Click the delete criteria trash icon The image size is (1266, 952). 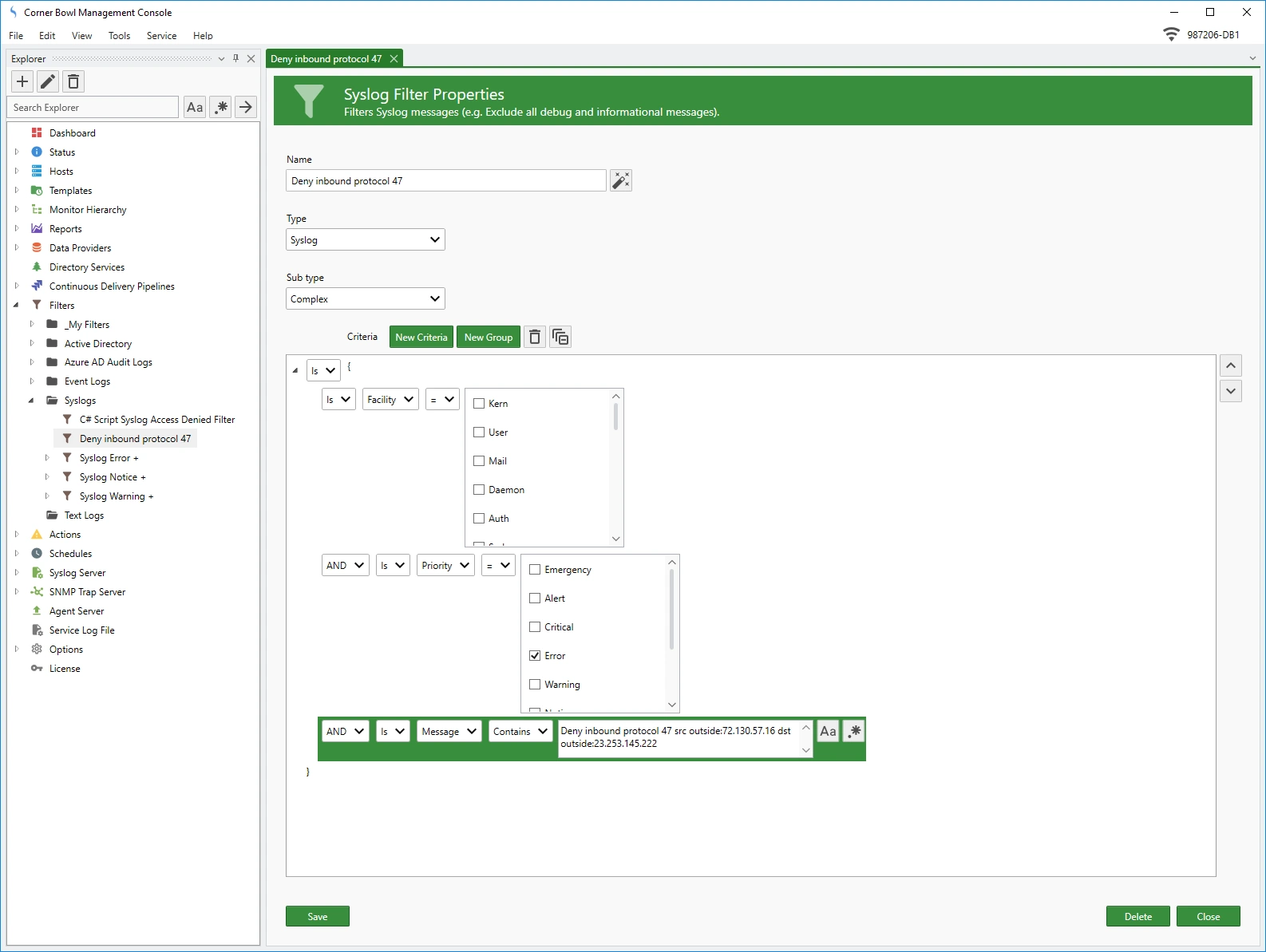[535, 338]
